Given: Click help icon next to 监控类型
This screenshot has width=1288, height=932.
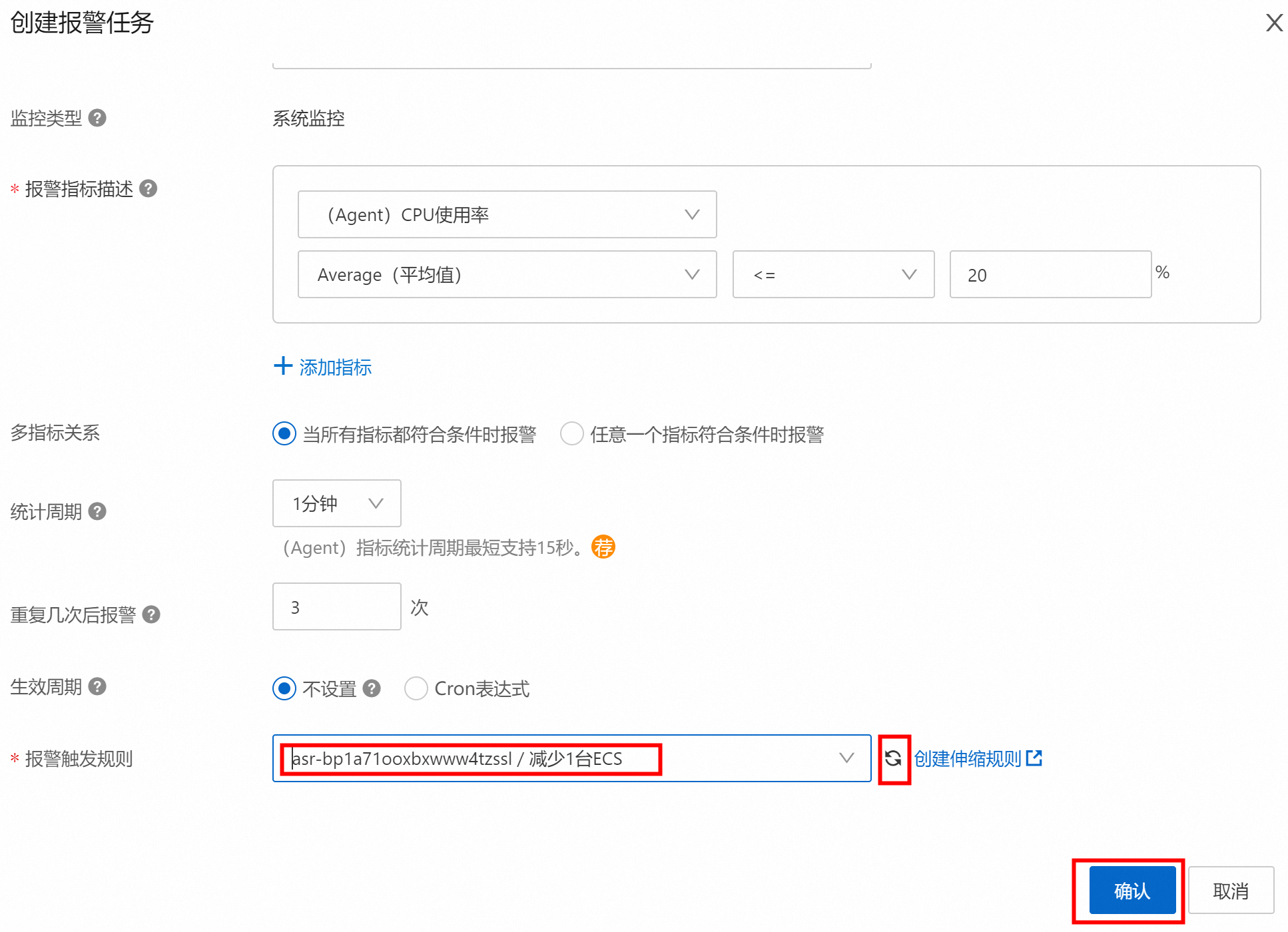Looking at the screenshot, I should [x=97, y=118].
